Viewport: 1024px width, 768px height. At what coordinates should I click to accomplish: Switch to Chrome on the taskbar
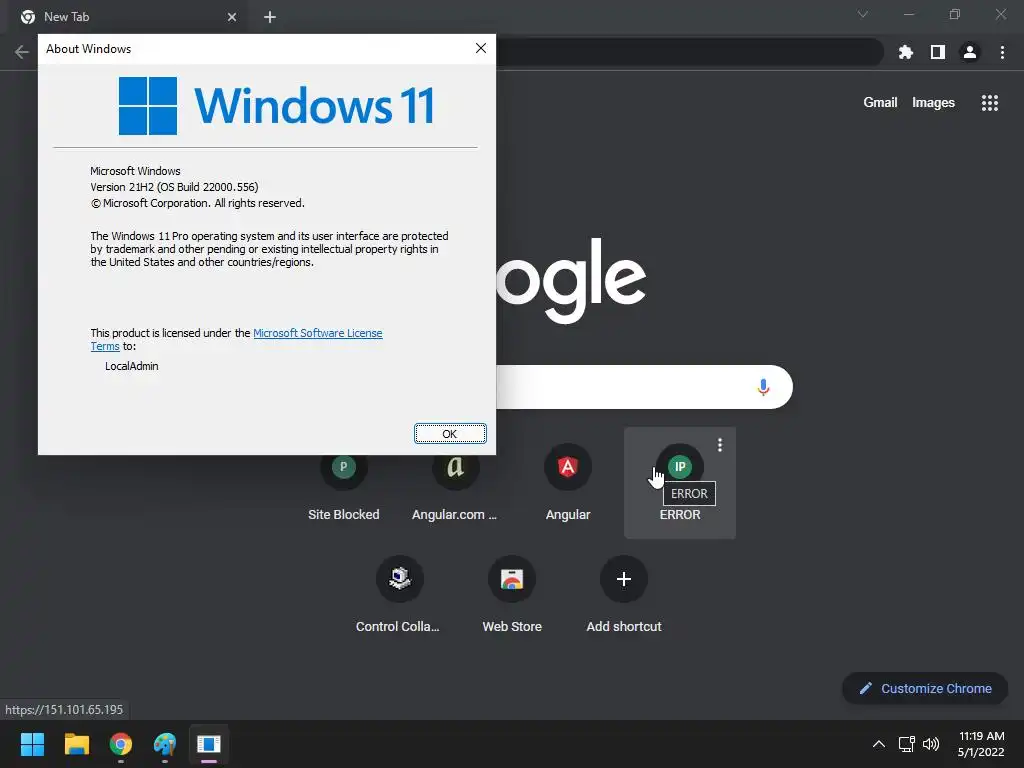(121, 744)
